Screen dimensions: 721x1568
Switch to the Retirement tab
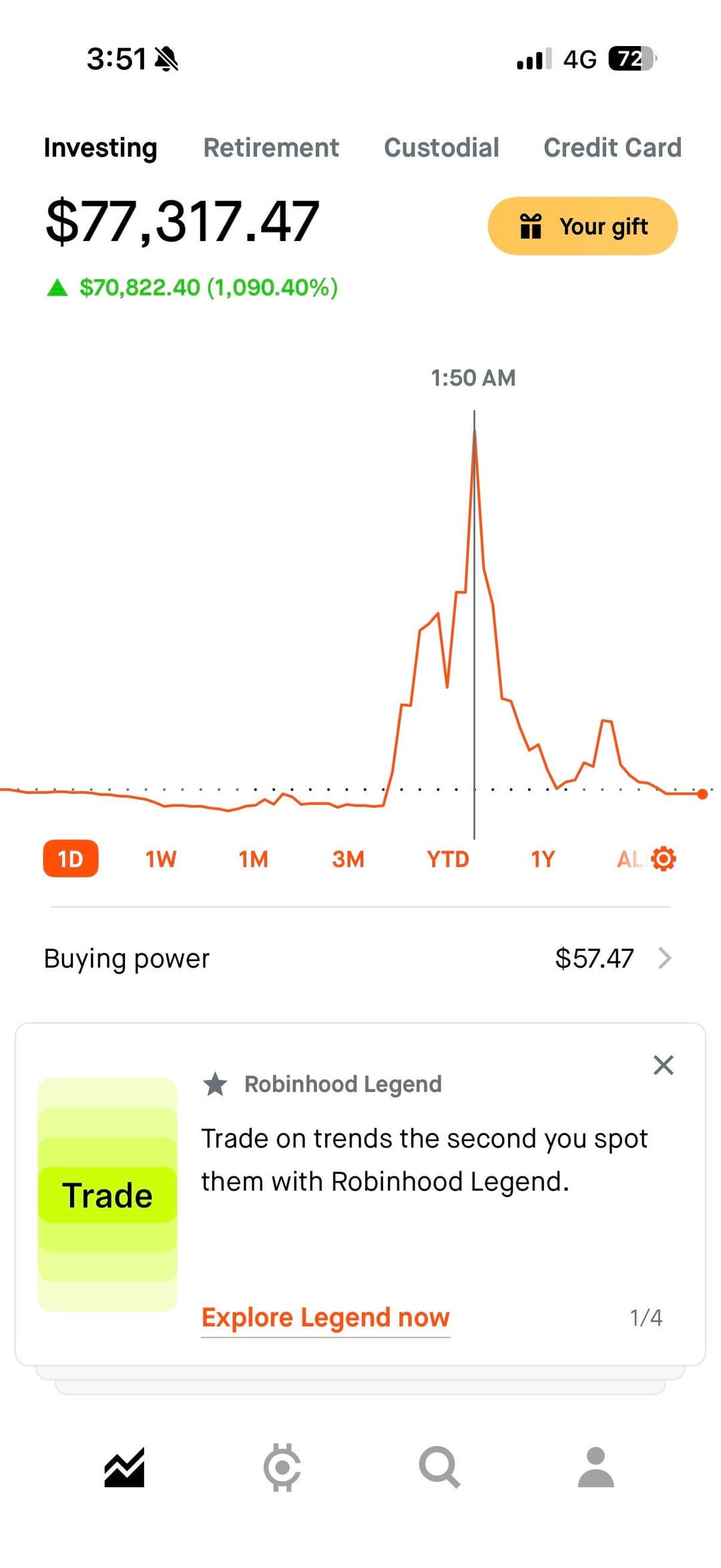(x=271, y=148)
